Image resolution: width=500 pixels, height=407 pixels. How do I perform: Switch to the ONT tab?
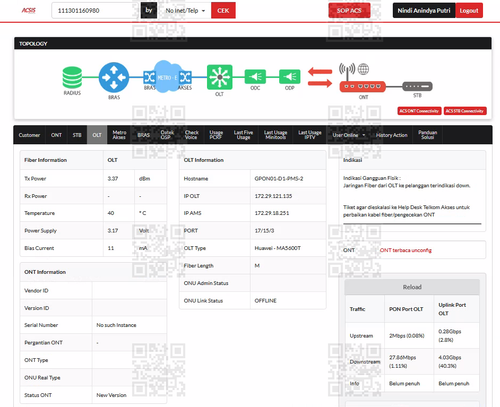(56, 135)
